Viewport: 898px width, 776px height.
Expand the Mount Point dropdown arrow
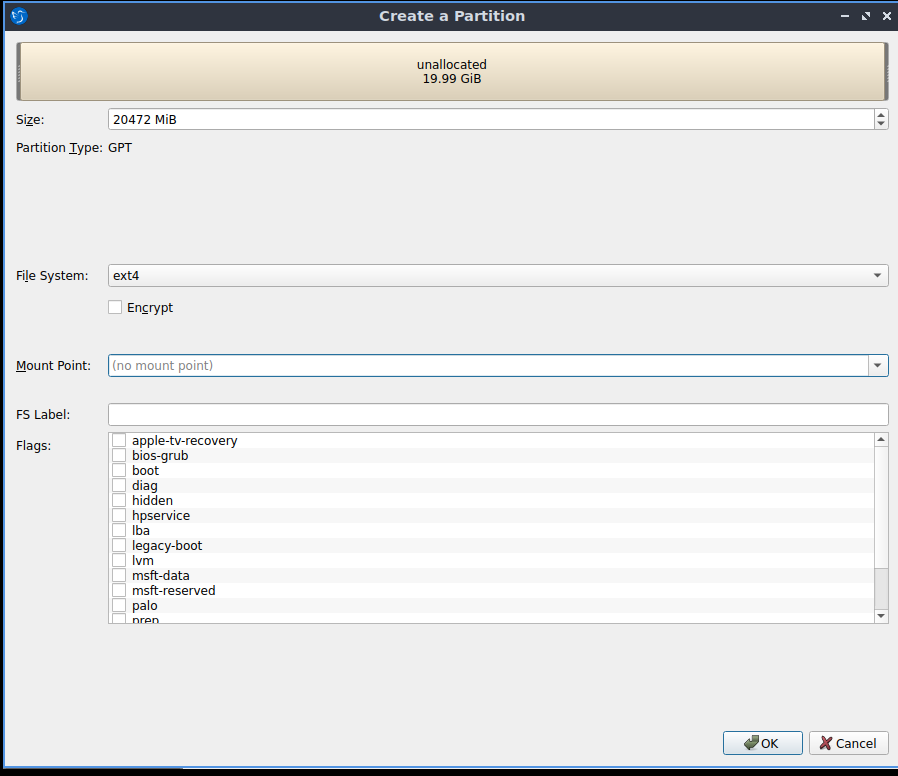[878, 366]
